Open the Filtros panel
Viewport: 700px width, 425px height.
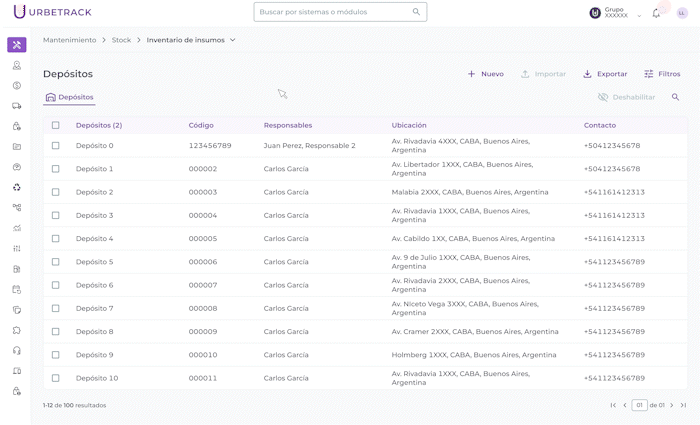(662, 74)
